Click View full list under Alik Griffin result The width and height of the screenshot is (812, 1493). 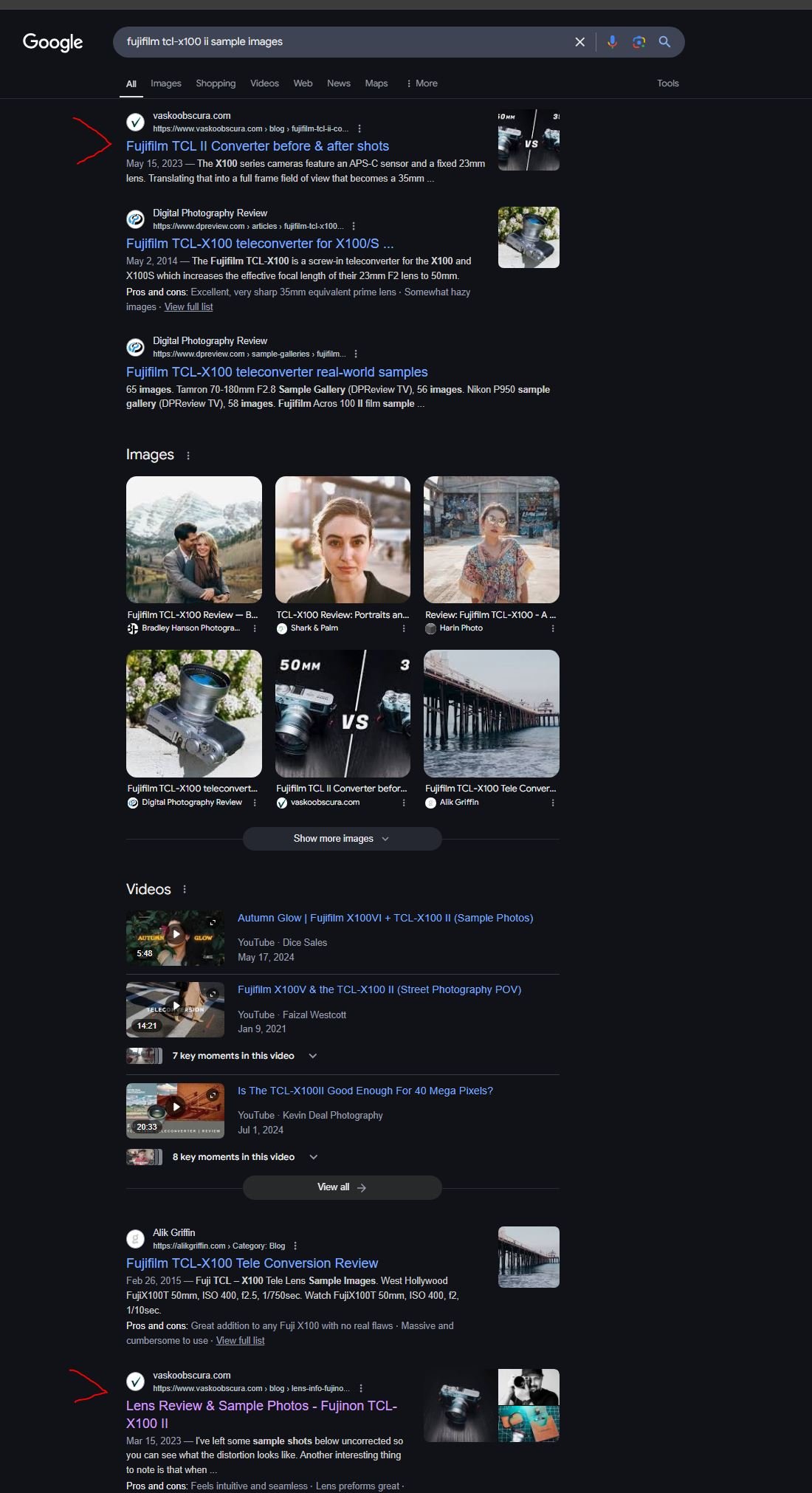tap(240, 1341)
